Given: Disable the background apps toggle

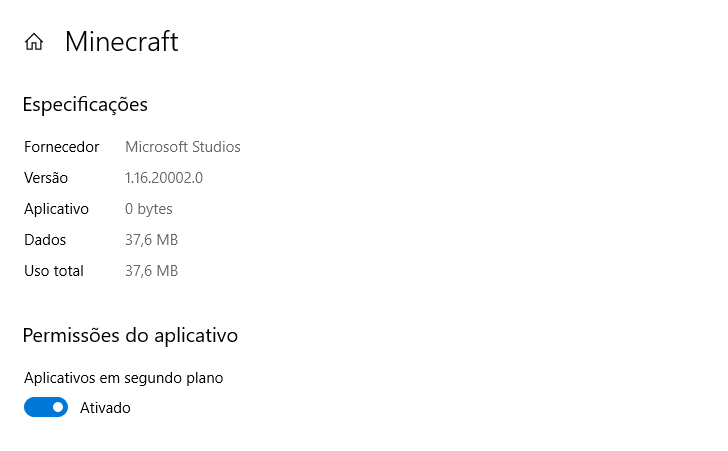Looking at the screenshot, I should [45, 407].
